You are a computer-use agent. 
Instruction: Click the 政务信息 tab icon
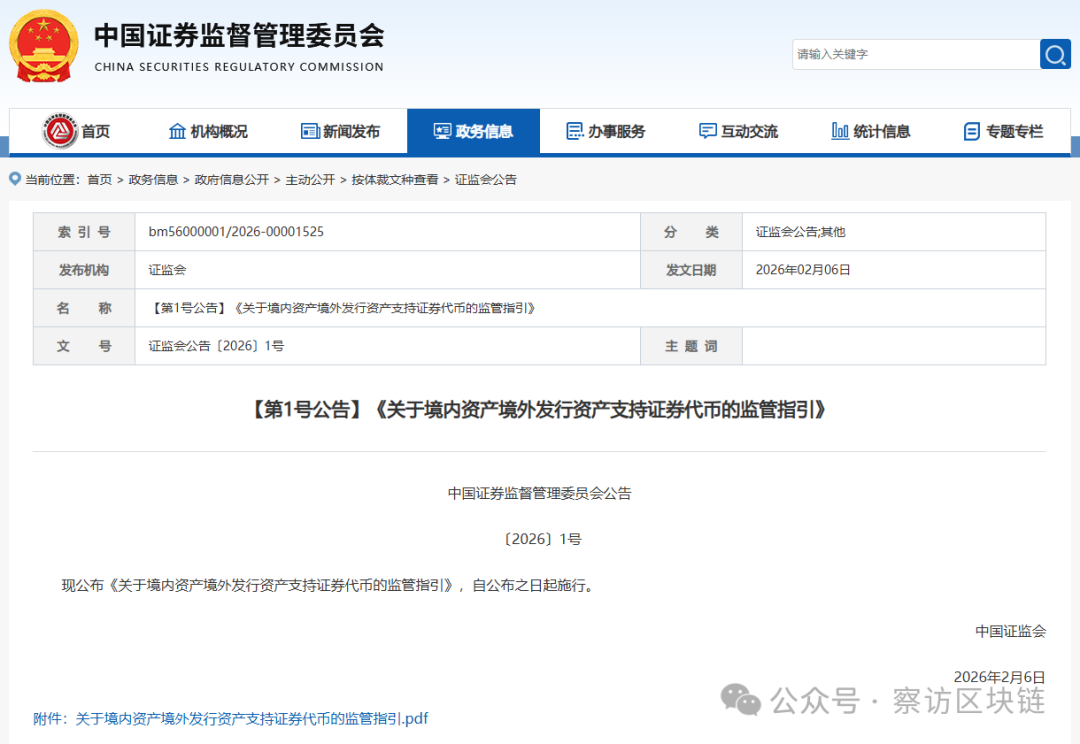tap(442, 131)
